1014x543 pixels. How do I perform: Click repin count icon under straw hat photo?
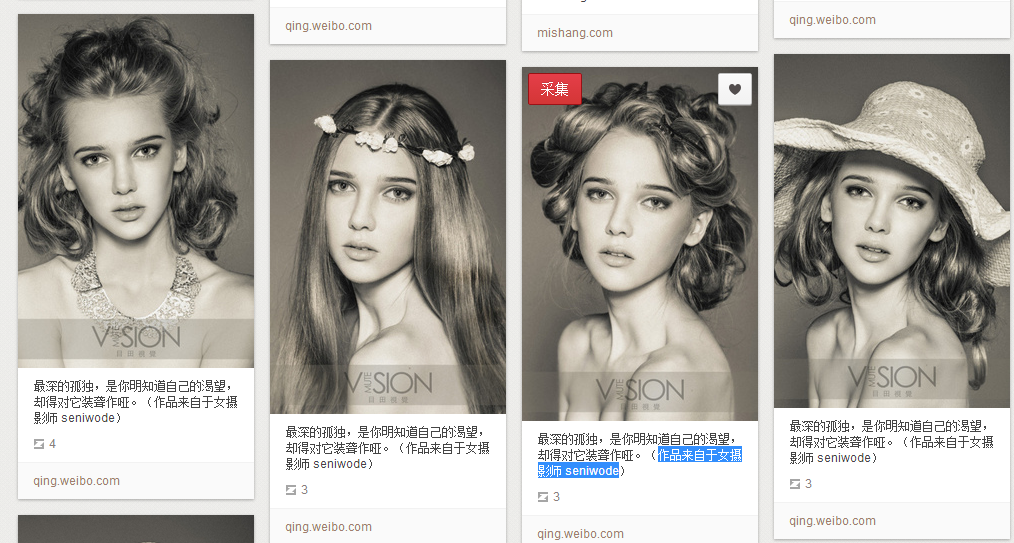[796, 484]
